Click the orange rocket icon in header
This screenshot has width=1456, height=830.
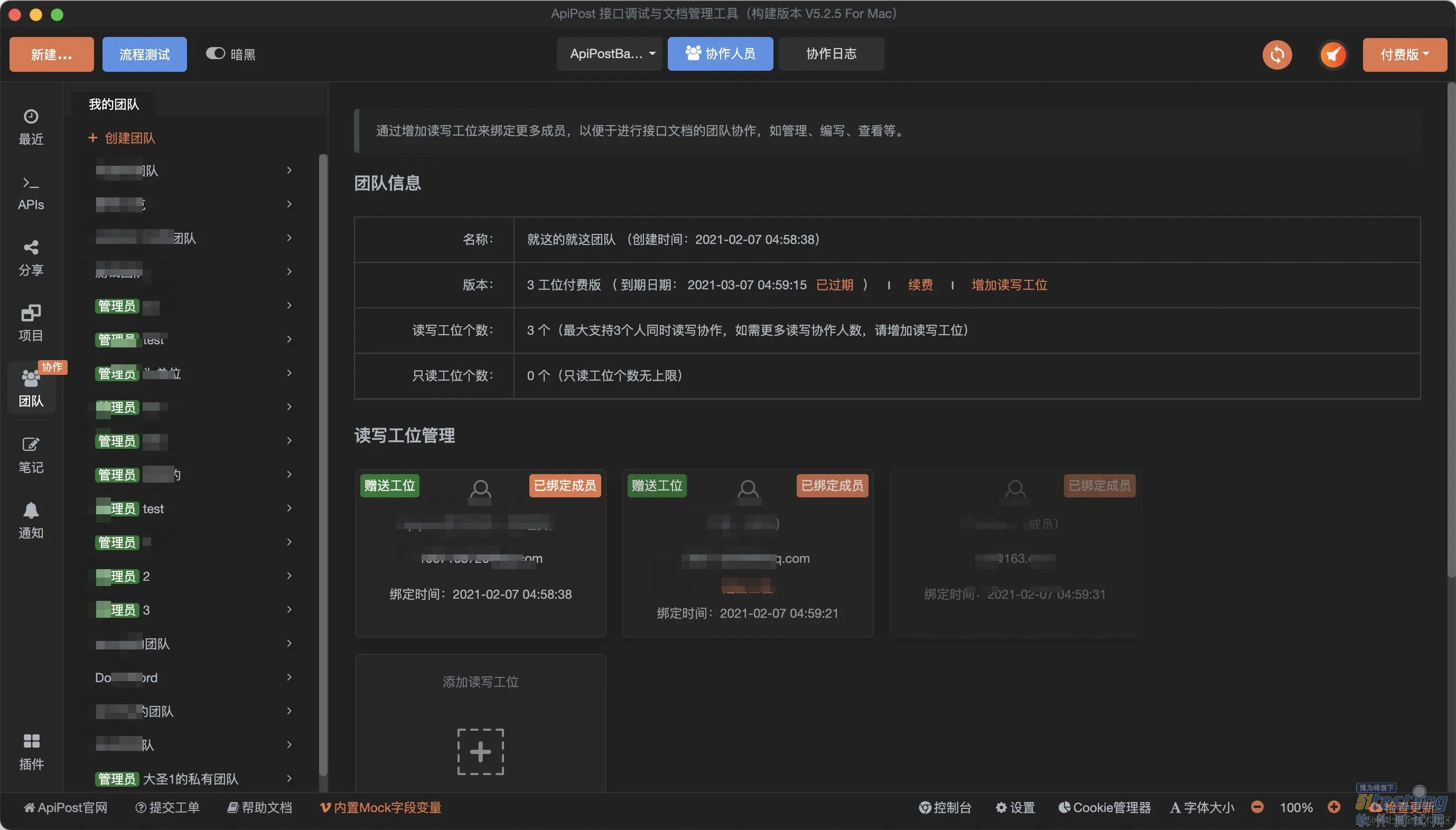pos(1333,55)
